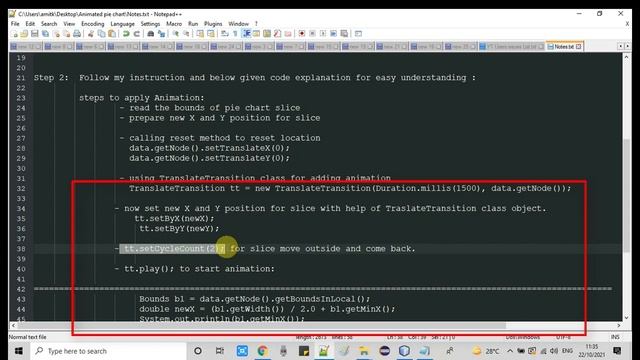Click the Stop Recording macro icon

coord(312,33)
